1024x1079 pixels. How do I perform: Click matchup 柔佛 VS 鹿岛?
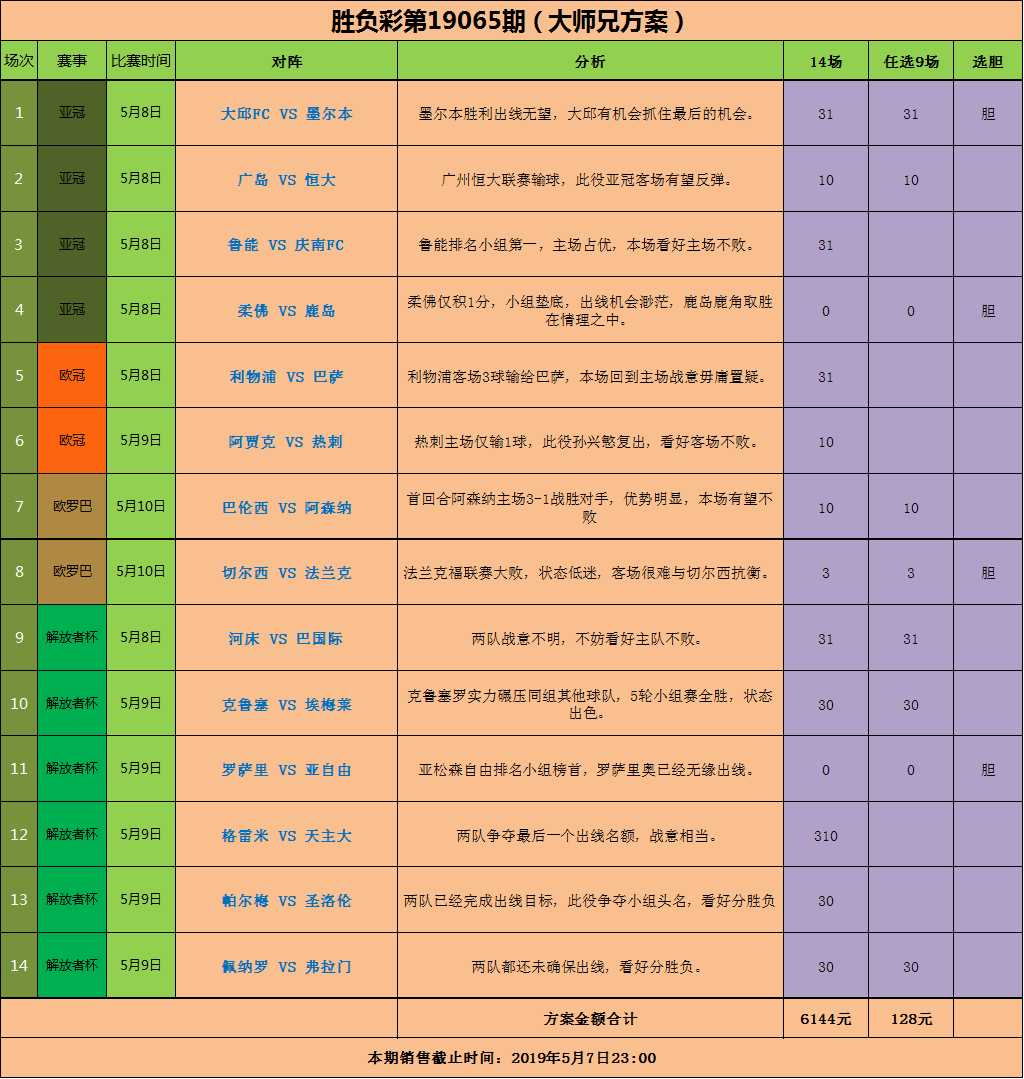286,311
